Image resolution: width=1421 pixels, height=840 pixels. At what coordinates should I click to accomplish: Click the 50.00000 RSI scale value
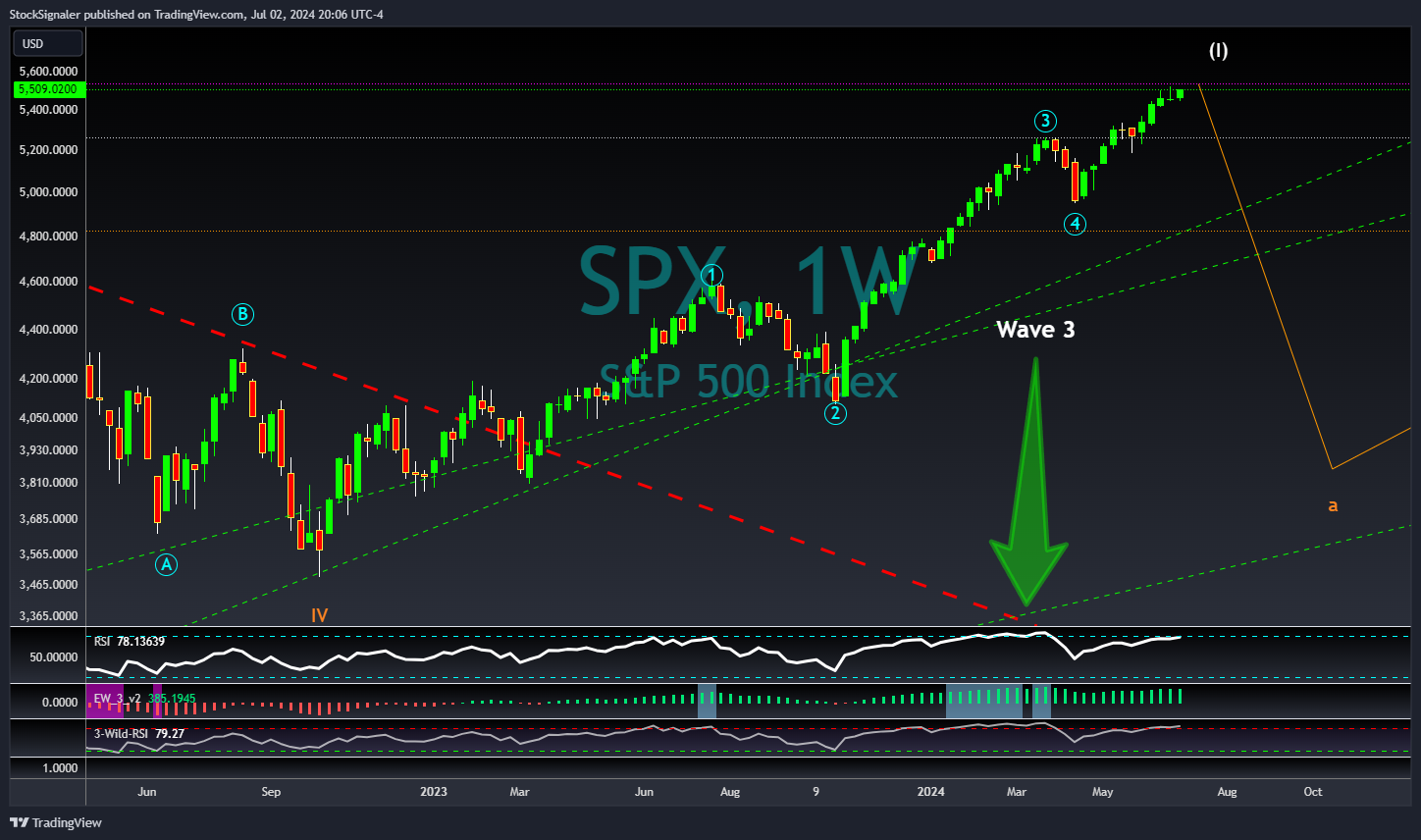54,656
